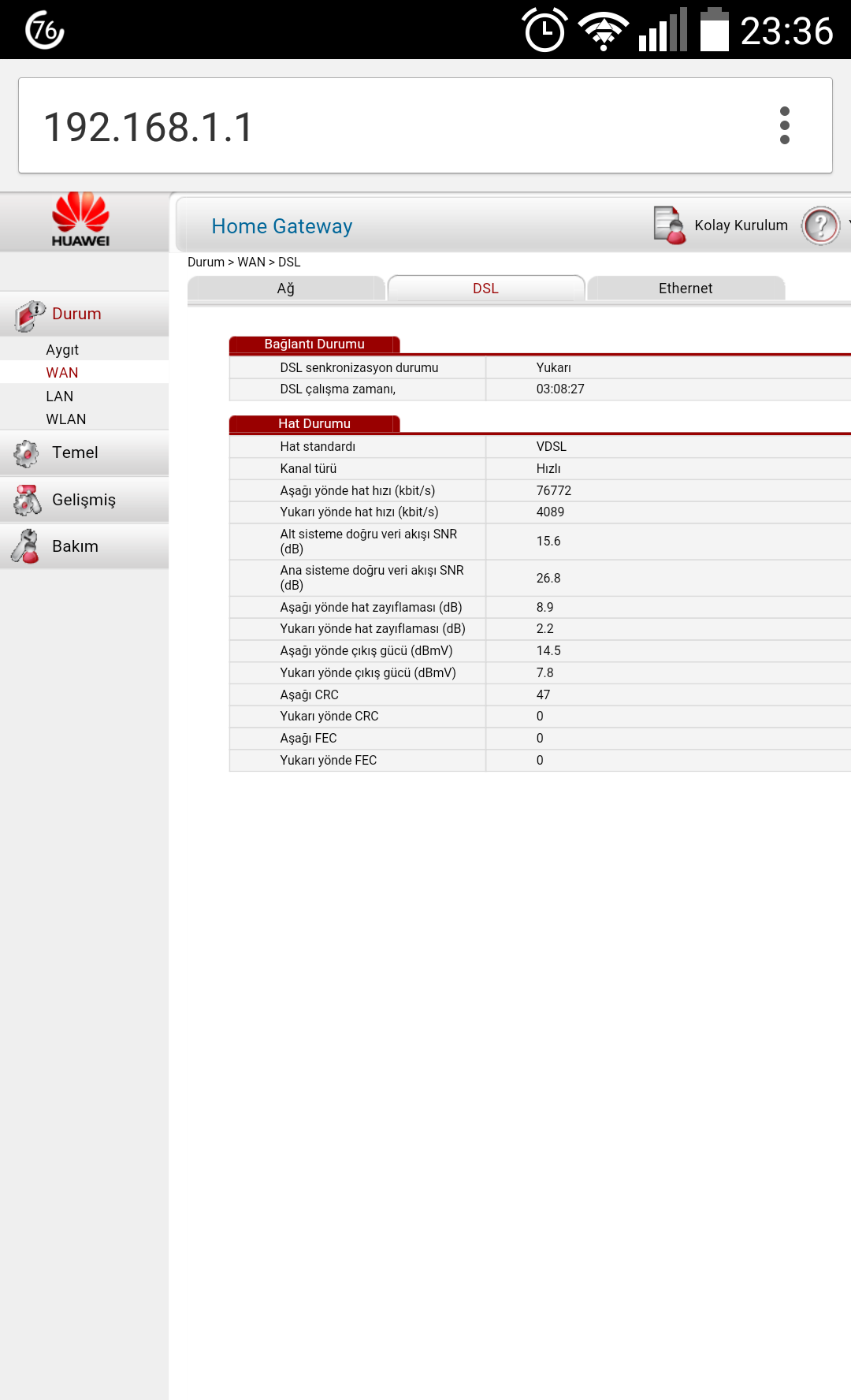Click the Huawei logo
851x1400 pixels.
click(80, 220)
